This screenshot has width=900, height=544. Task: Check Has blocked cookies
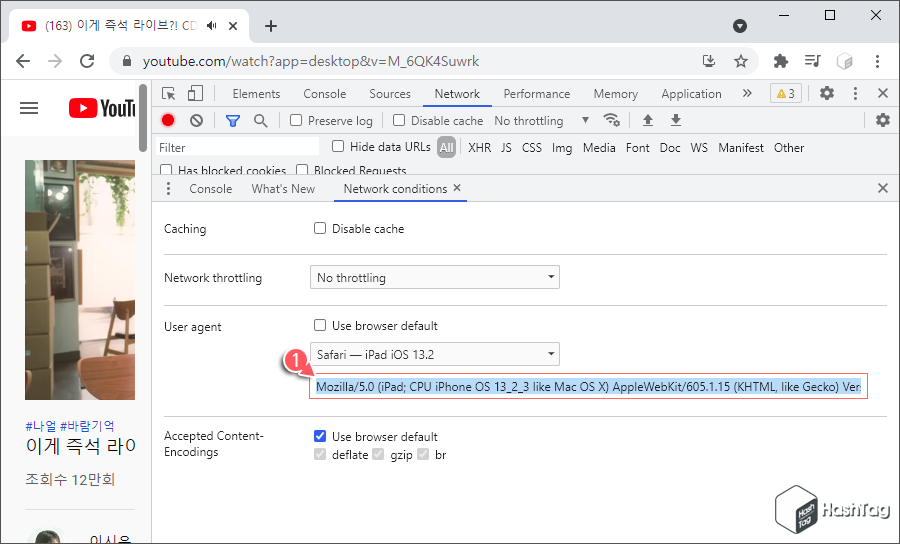[166, 170]
